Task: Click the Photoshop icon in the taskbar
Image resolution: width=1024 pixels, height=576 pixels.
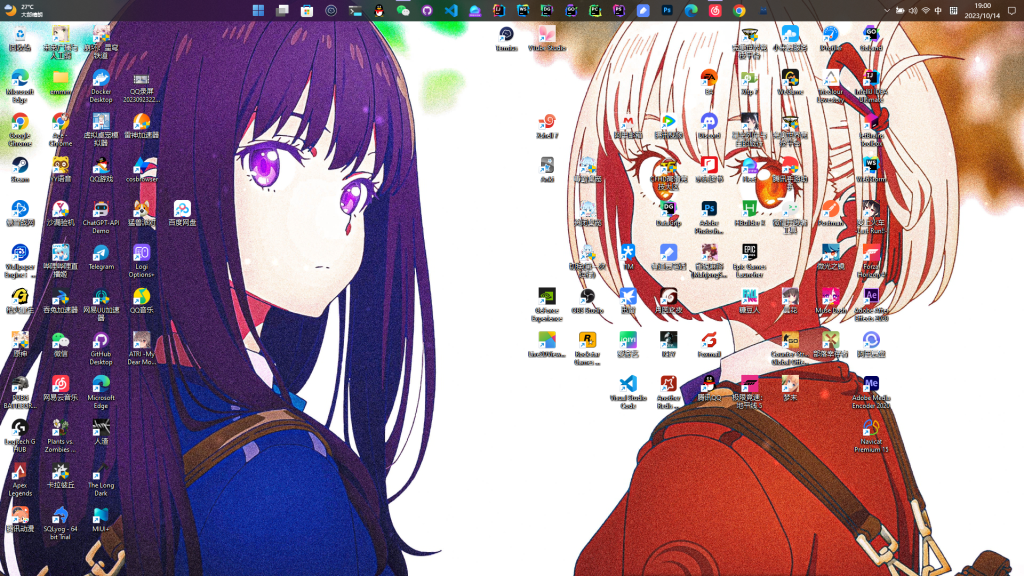Action: click(667, 11)
